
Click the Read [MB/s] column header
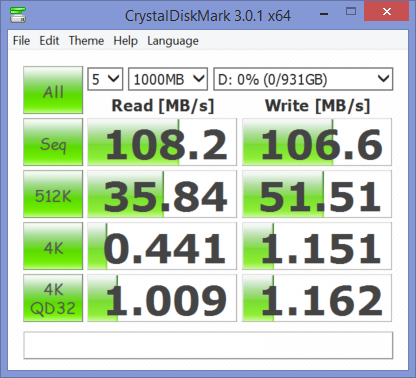(x=162, y=106)
